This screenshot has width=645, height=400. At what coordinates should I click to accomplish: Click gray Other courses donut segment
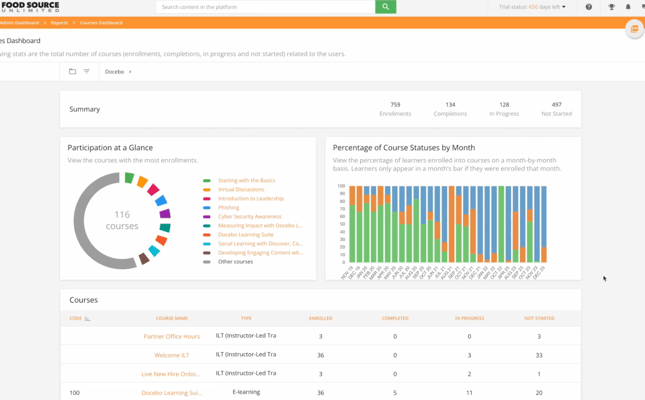click(x=80, y=222)
